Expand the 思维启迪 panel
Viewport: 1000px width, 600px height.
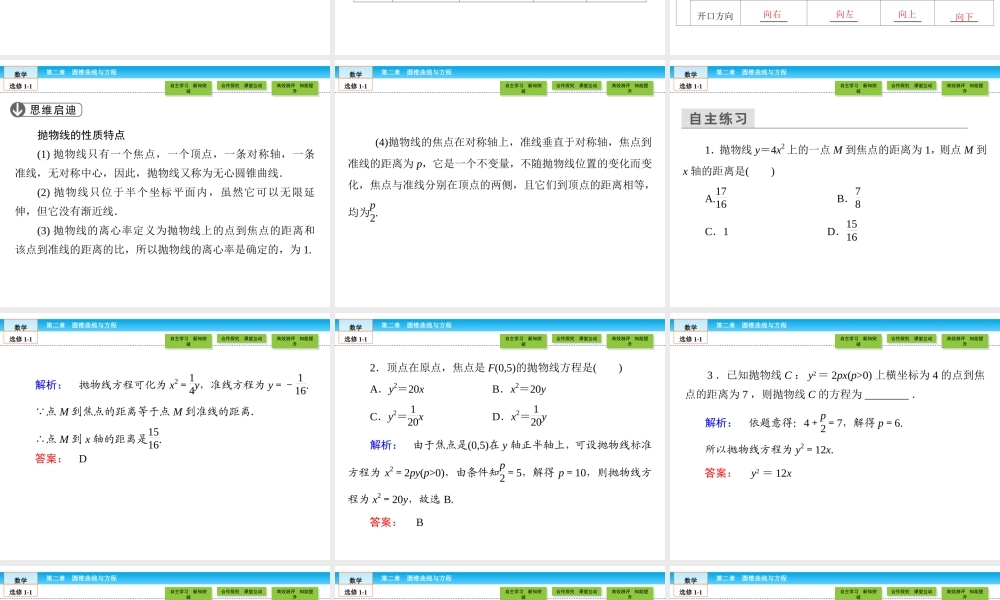point(55,110)
